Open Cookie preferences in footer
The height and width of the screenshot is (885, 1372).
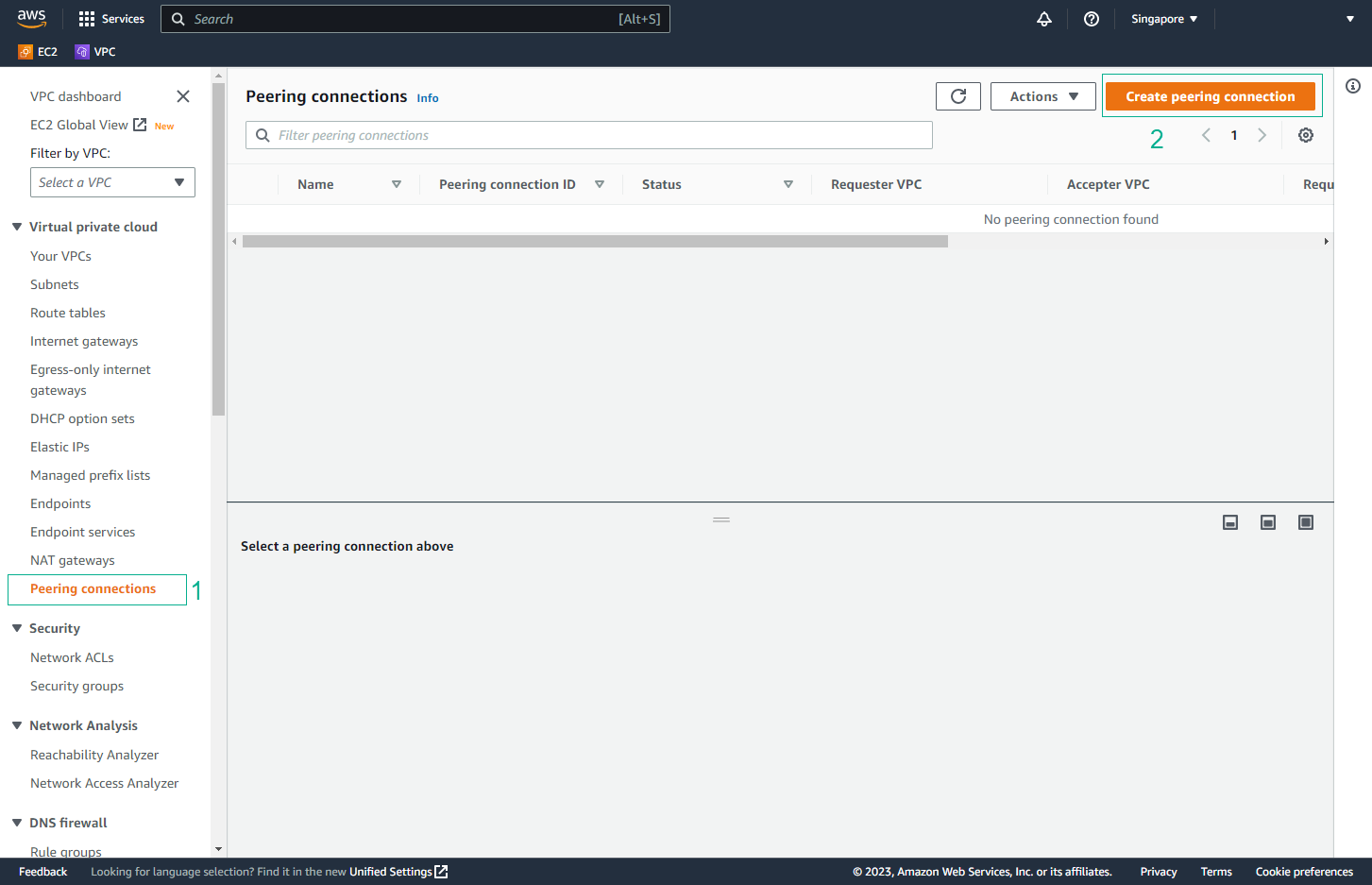(x=1304, y=872)
